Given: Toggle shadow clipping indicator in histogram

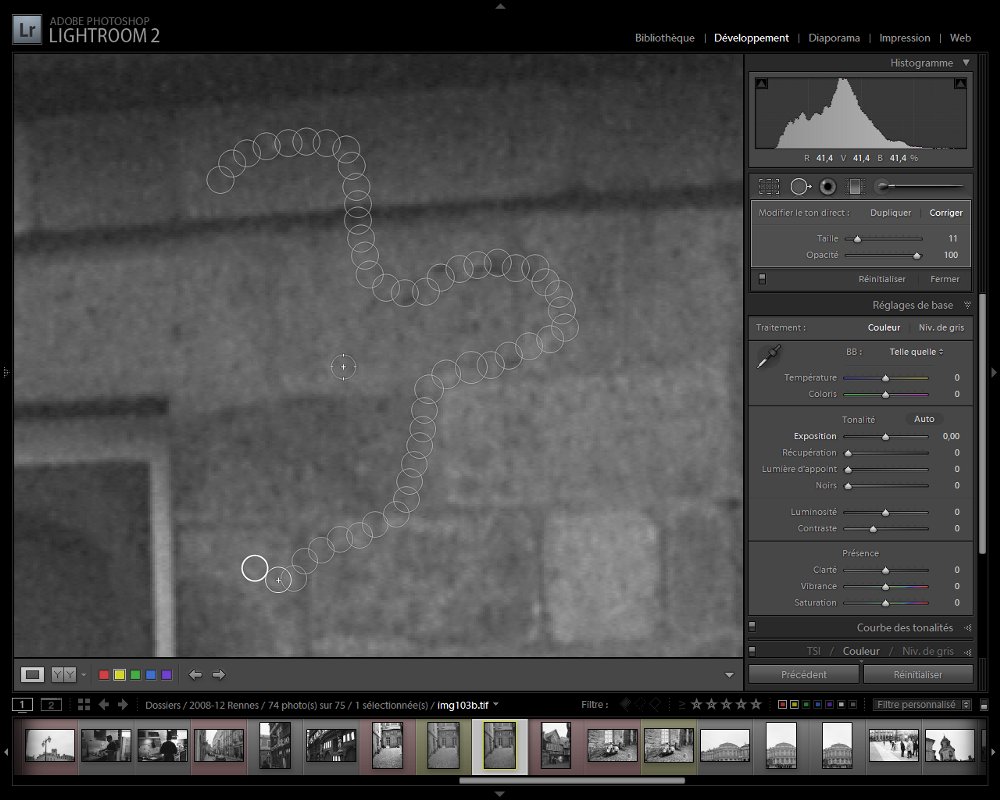Looking at the screenshot, I should (761, 84).
